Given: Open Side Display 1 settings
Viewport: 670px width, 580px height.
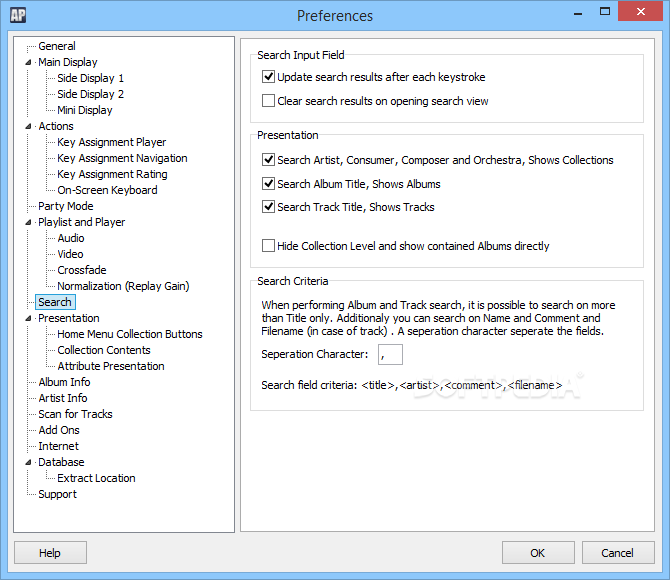Looking at the screenshot, I should click(x=91, y=78).
